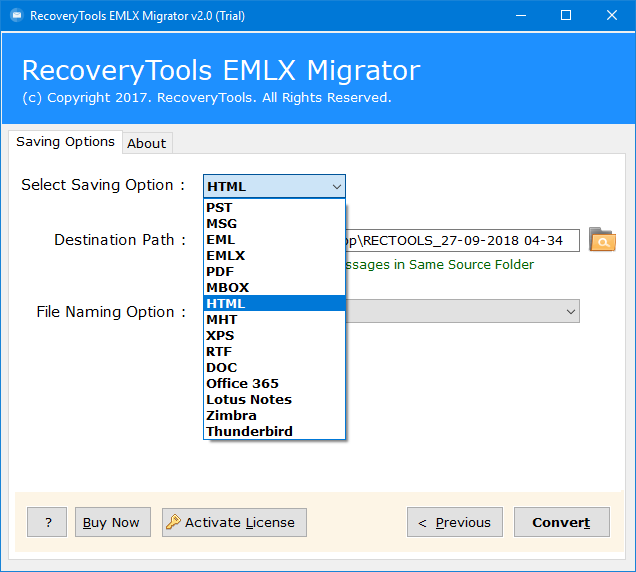
Task: Click the green Same Source Folder text
Action: tap(440, 264)
